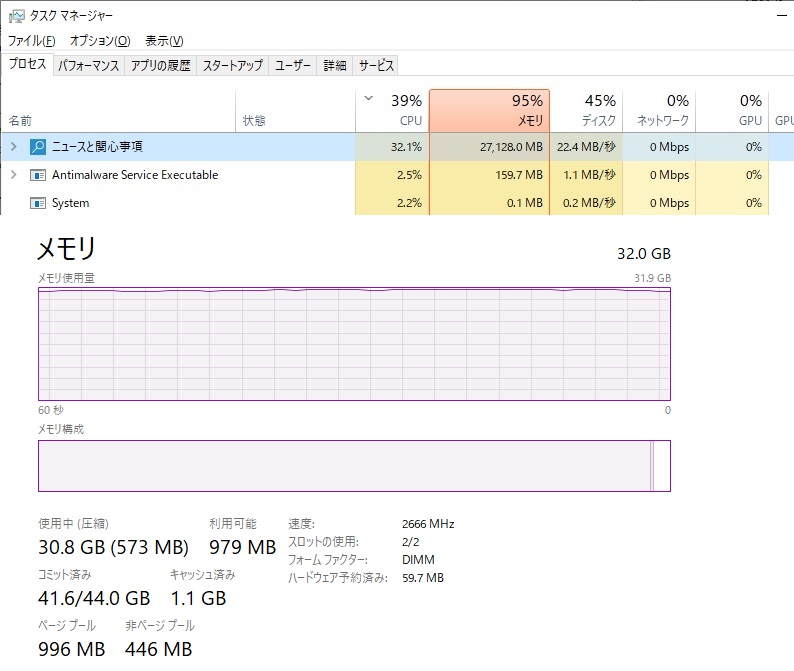Go to the ユーザー tab
This screenshot has width=794, height=671.
coord(293,66)
